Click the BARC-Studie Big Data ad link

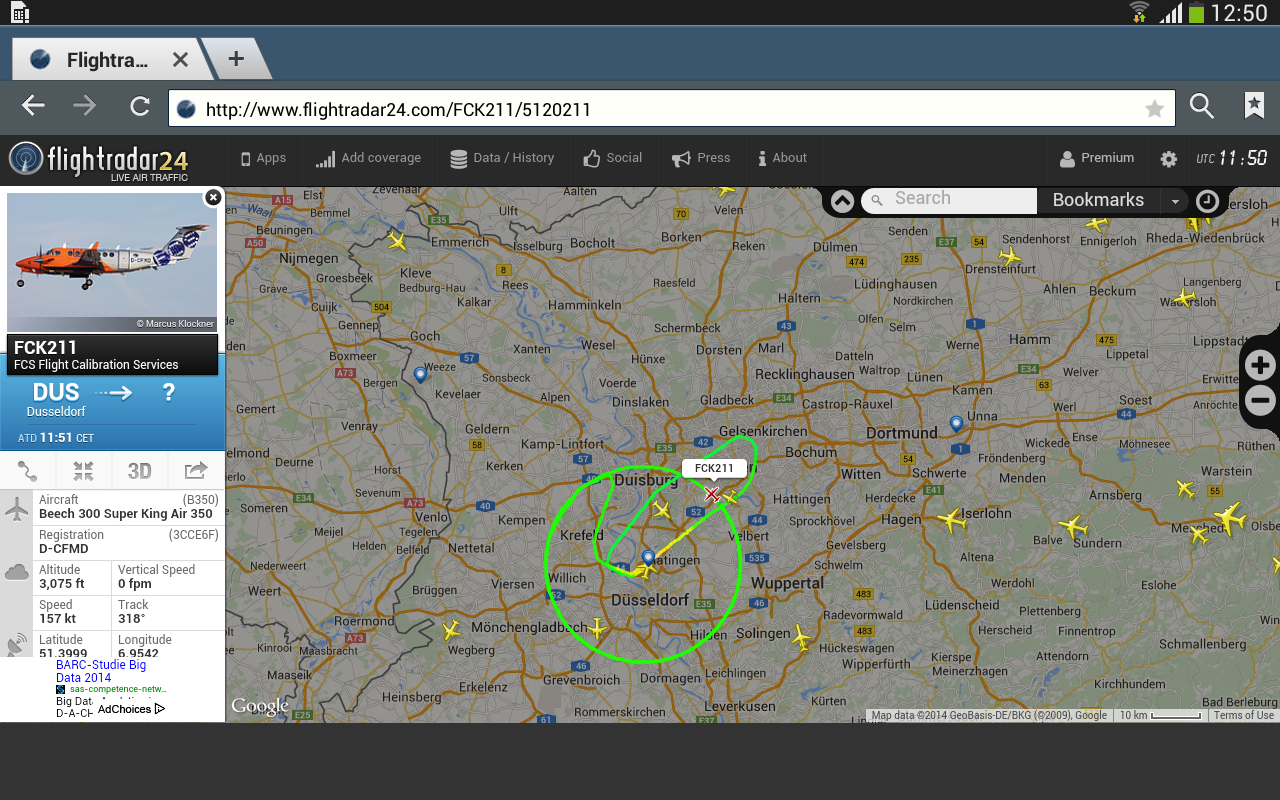[x=101, y=671]
